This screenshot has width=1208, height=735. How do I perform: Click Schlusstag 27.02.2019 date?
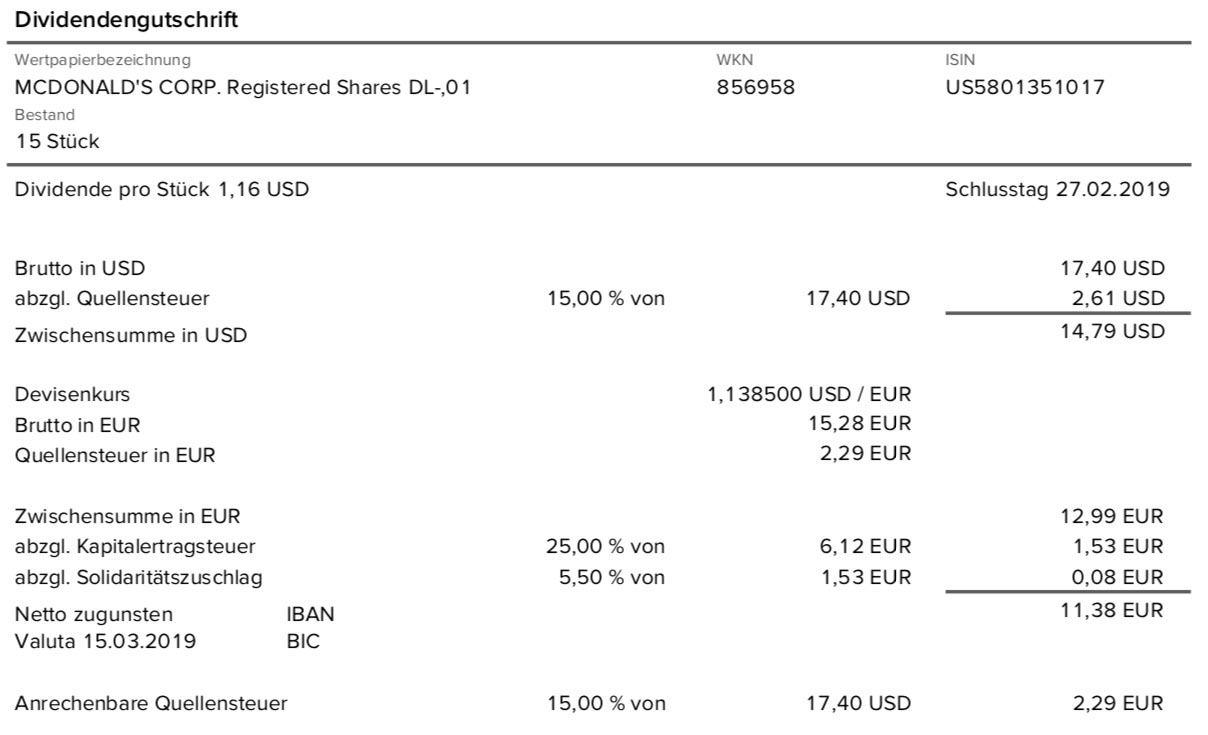point(1057,189)
